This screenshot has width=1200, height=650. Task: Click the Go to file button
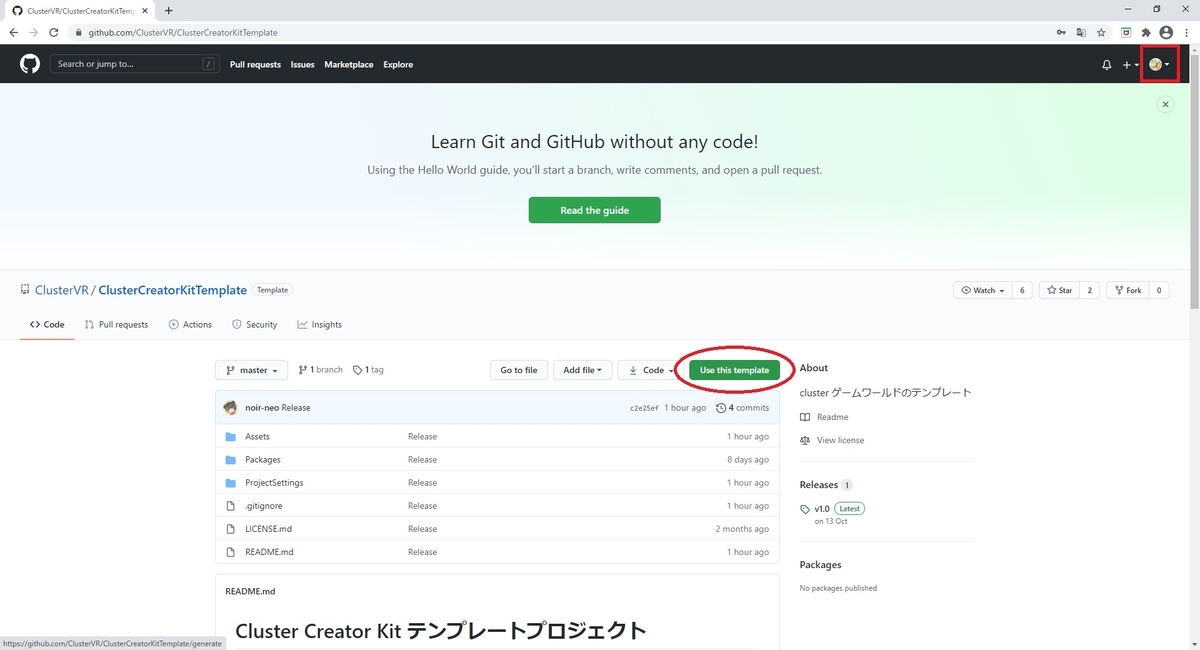518,370
